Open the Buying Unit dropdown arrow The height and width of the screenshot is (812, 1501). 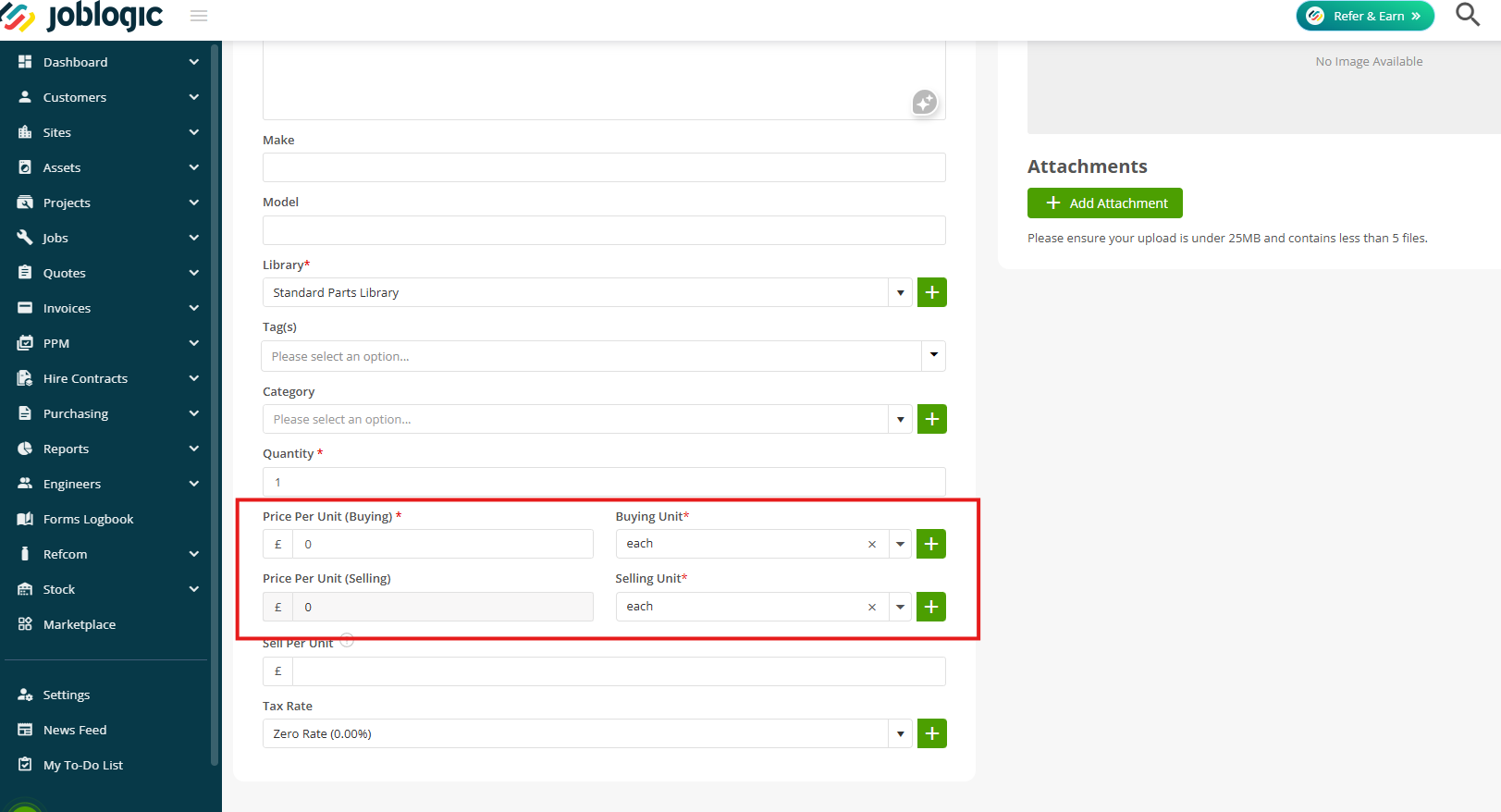(900, 545)
